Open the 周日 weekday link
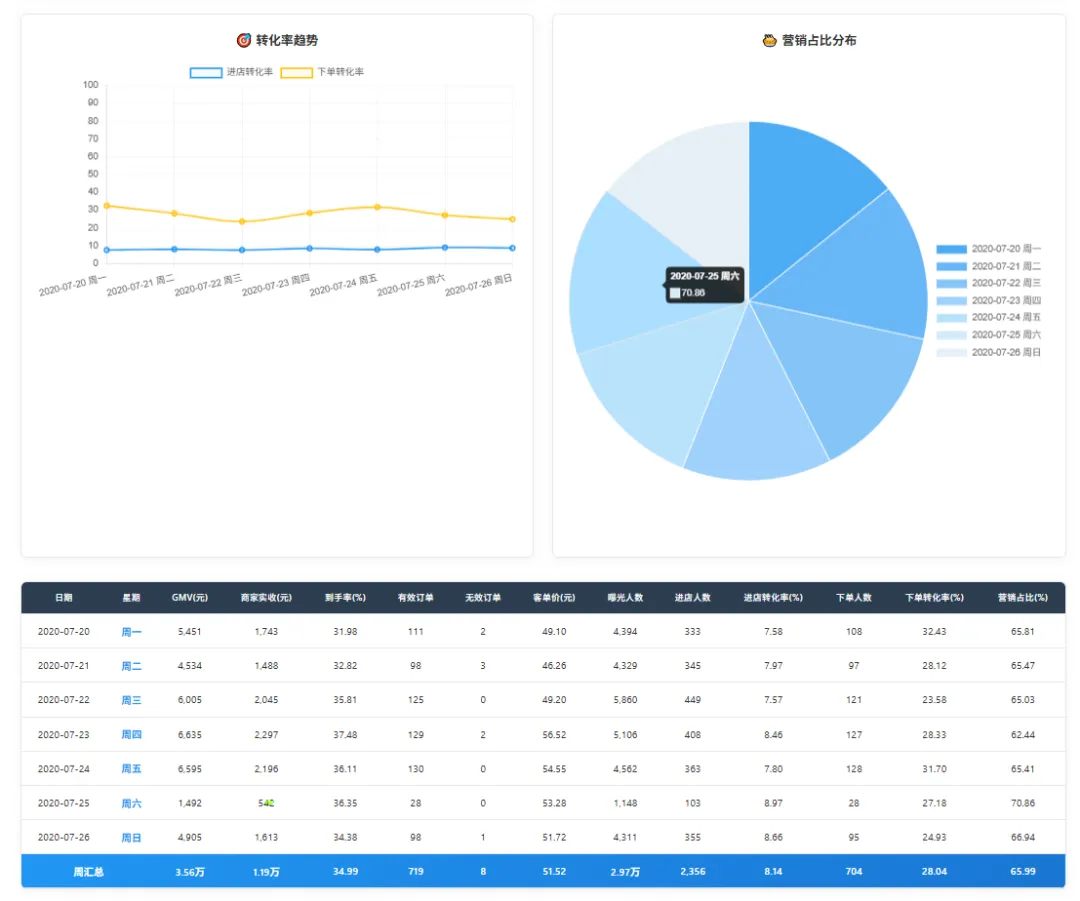Viewport: 1080px width, 901px height. 131,838
